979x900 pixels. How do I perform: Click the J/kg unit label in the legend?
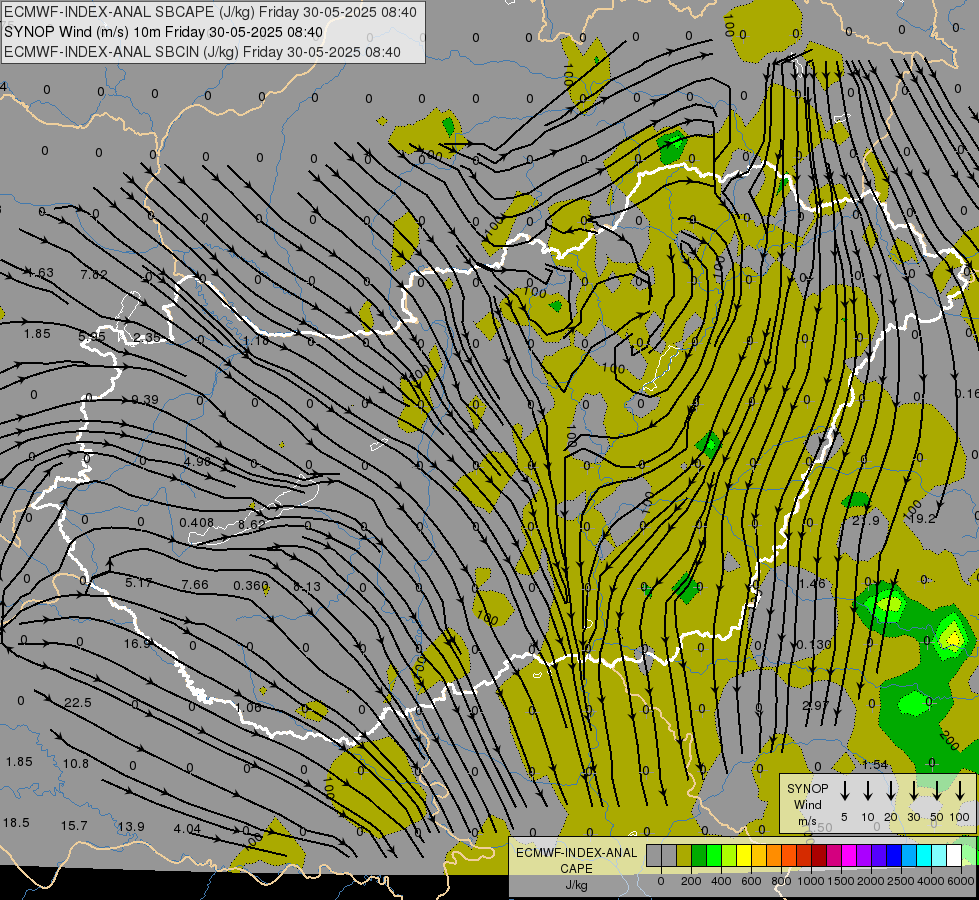point(576,885)
